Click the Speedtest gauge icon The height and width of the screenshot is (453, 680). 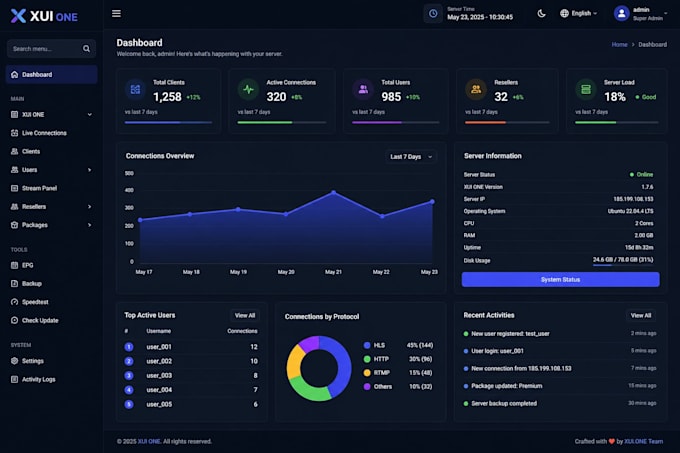14,302
